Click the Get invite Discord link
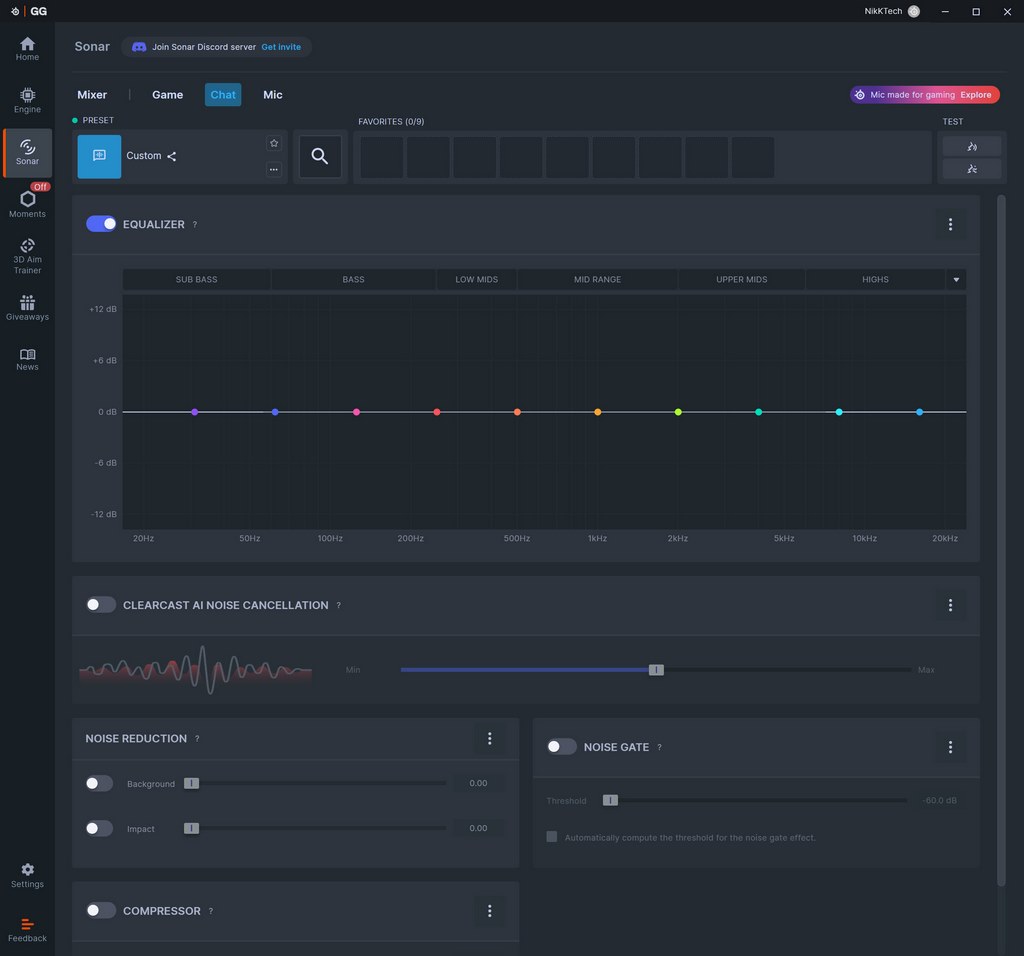Image resolution: width=1024 pixels, height=956 pixels. click(x=281, y=47)
